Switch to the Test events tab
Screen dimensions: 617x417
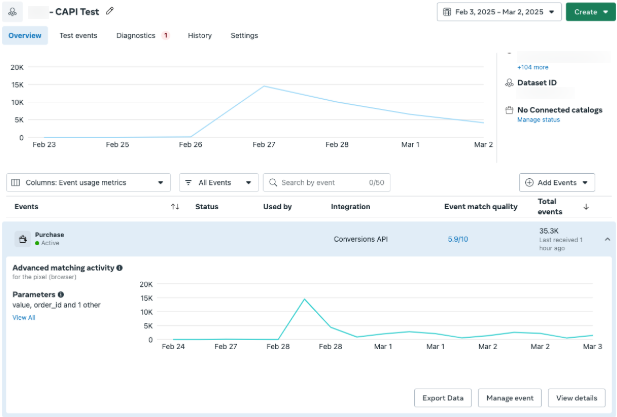(78, 35)
